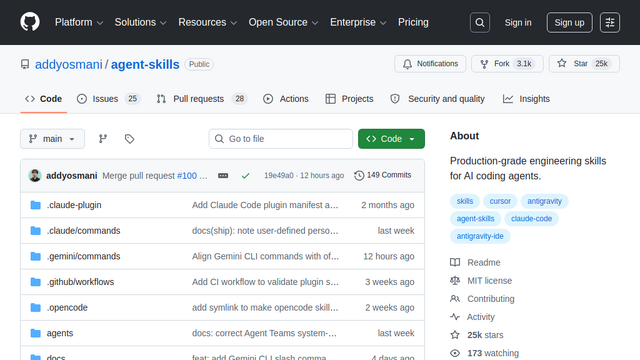Expand the Platform menu

pos(79,22)
